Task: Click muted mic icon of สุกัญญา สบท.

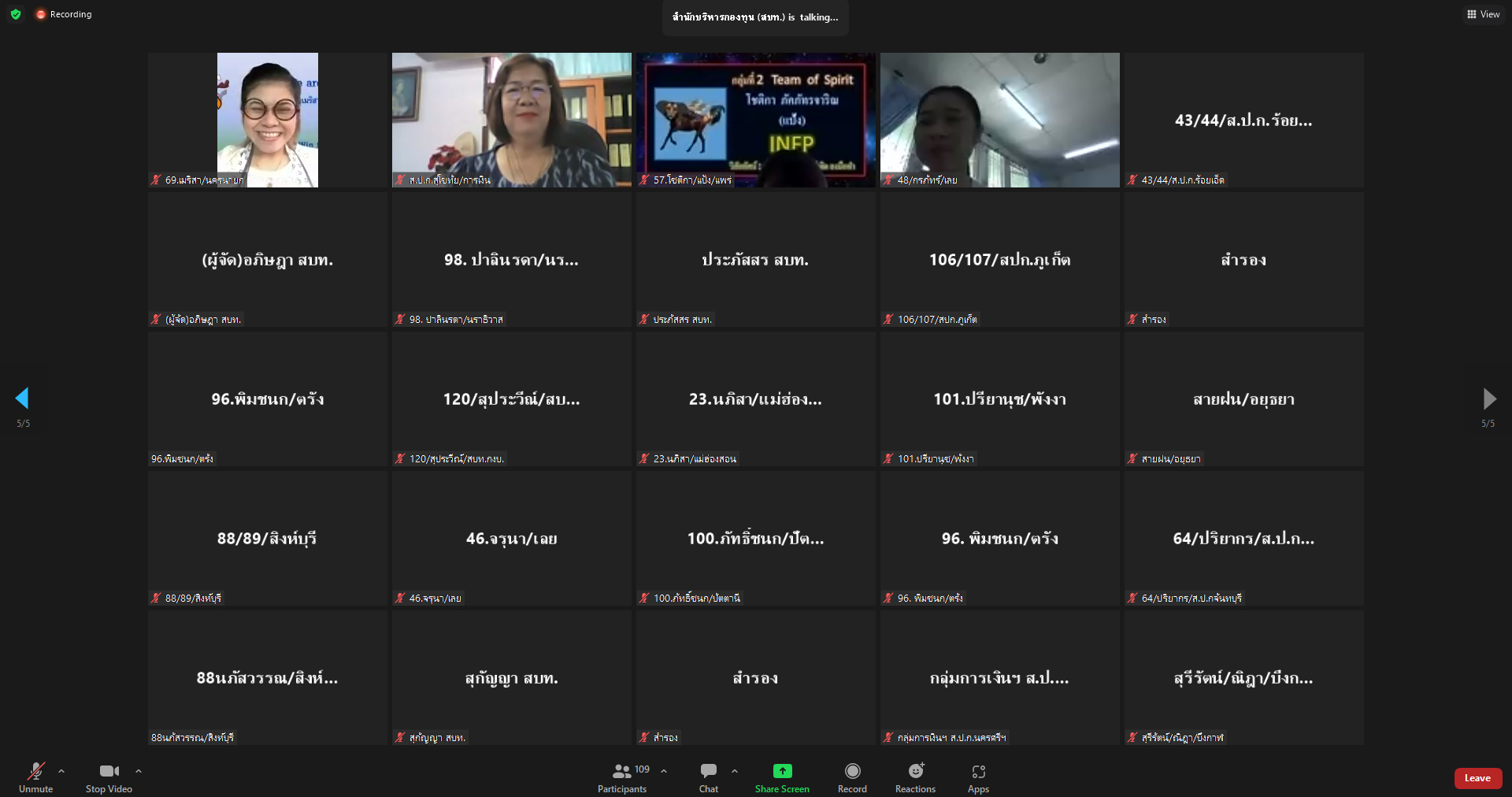Action: (x=400, y=738)
